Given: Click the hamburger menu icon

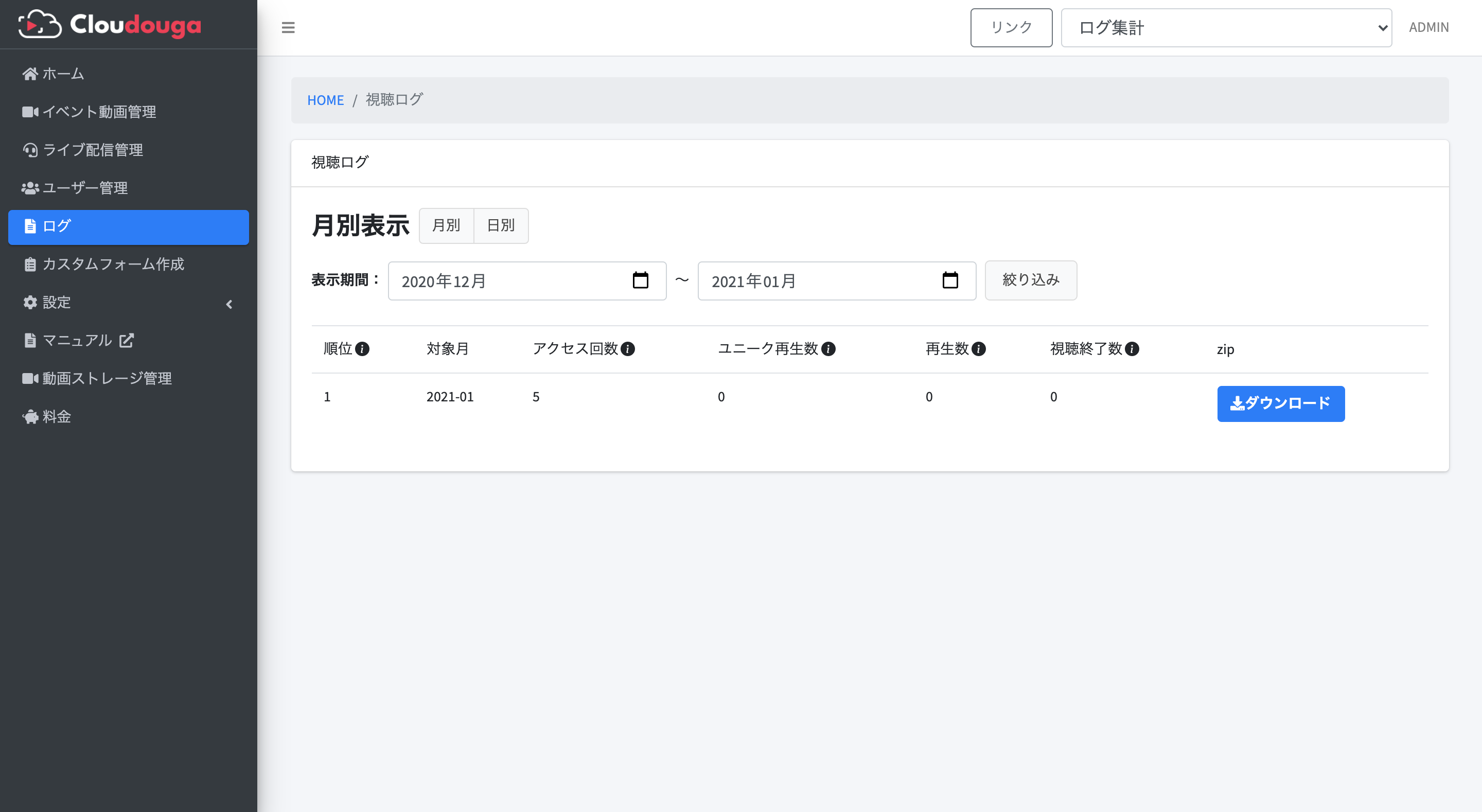Looking at the screenshot, I should coord(288,28).
